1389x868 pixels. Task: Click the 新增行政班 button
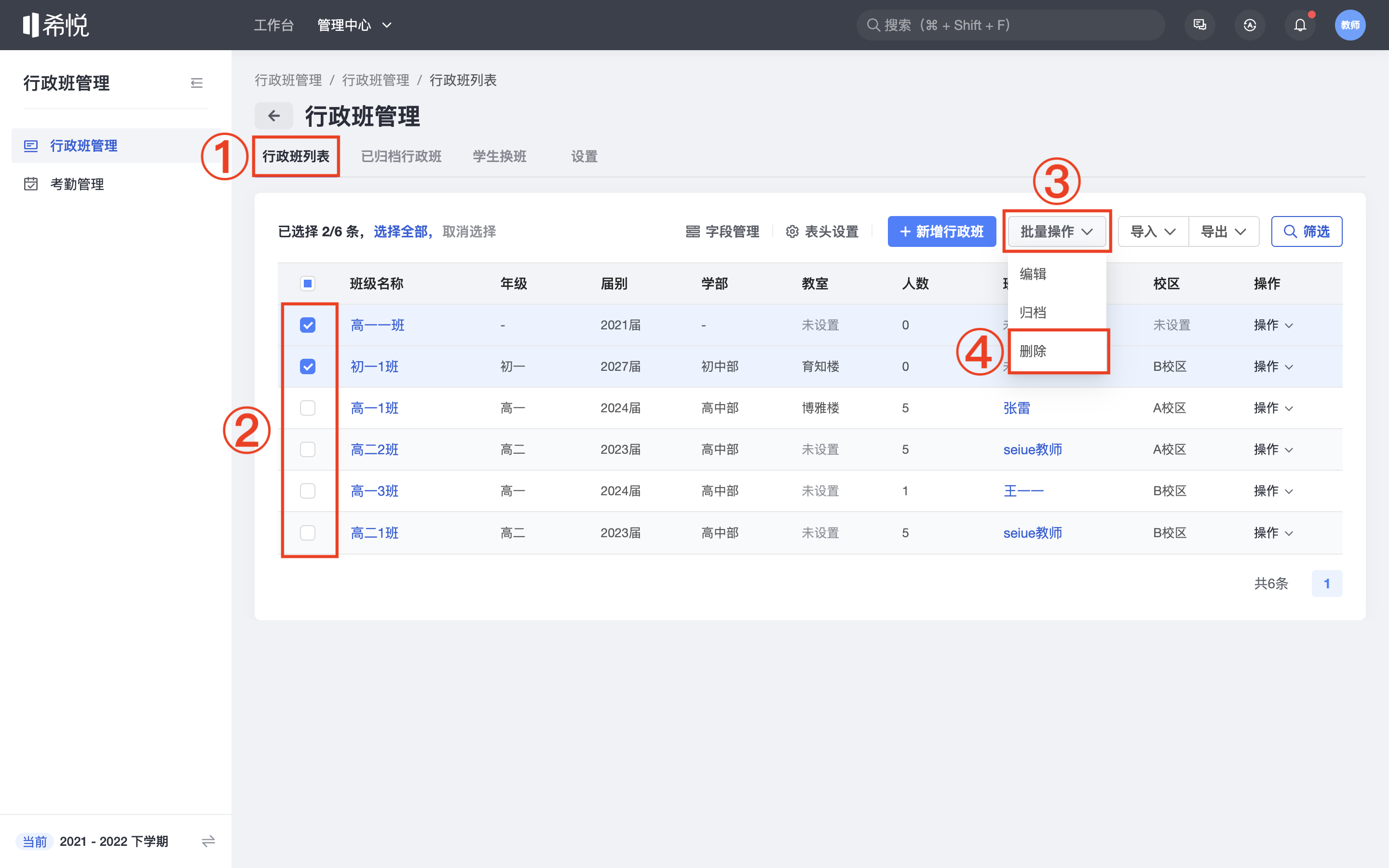[x=941, y=231]
